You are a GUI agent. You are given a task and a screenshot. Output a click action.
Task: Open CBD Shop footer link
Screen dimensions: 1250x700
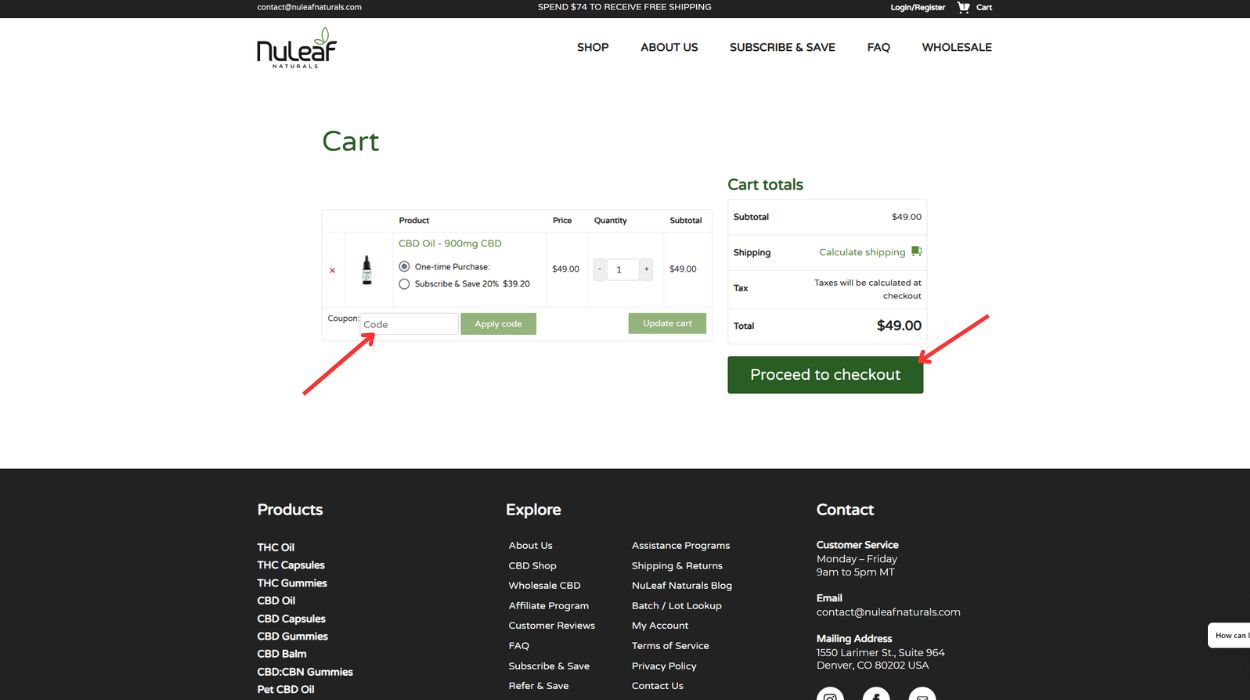(532, 565)
